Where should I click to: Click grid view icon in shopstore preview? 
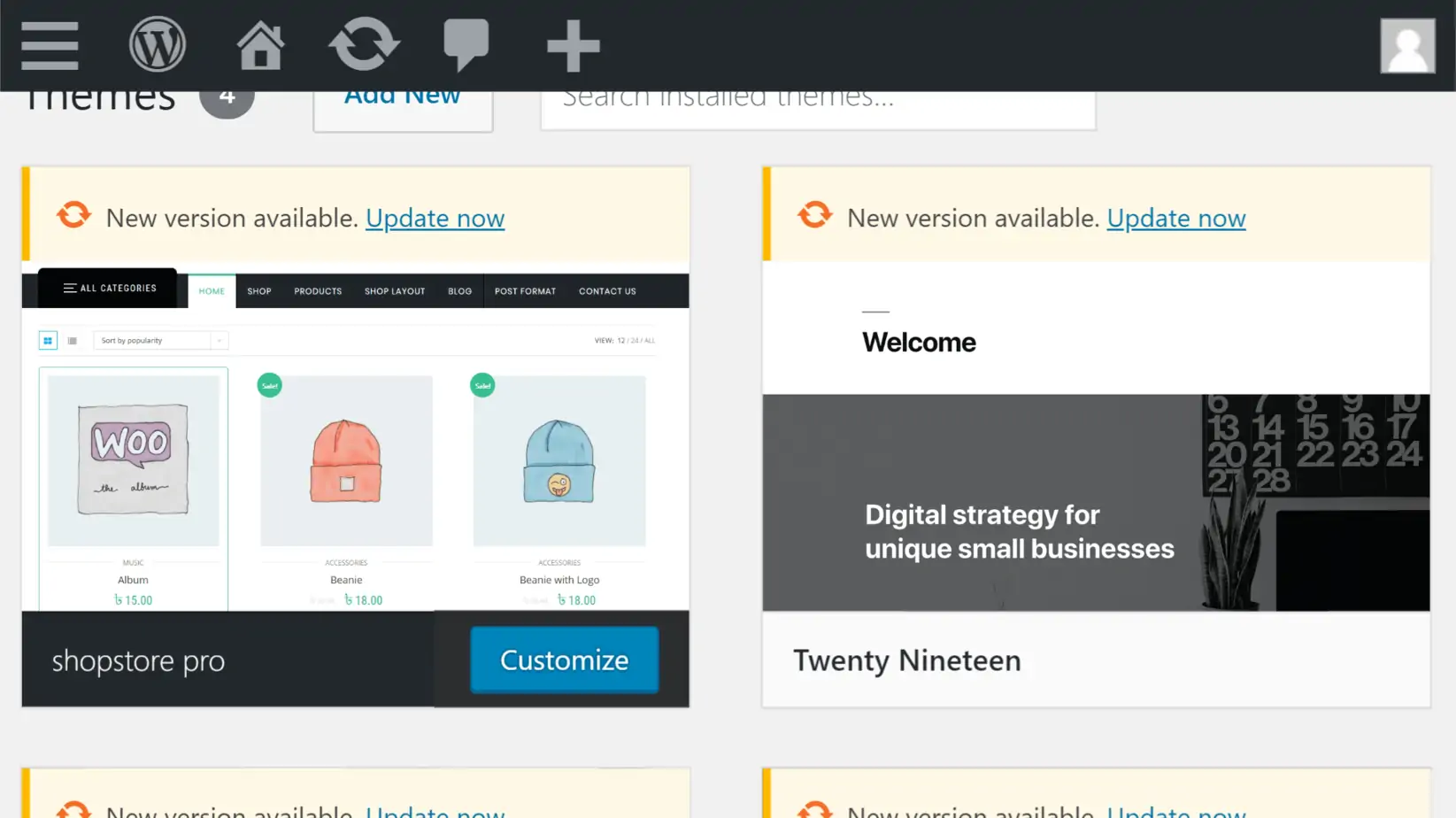tap(48, 341)
